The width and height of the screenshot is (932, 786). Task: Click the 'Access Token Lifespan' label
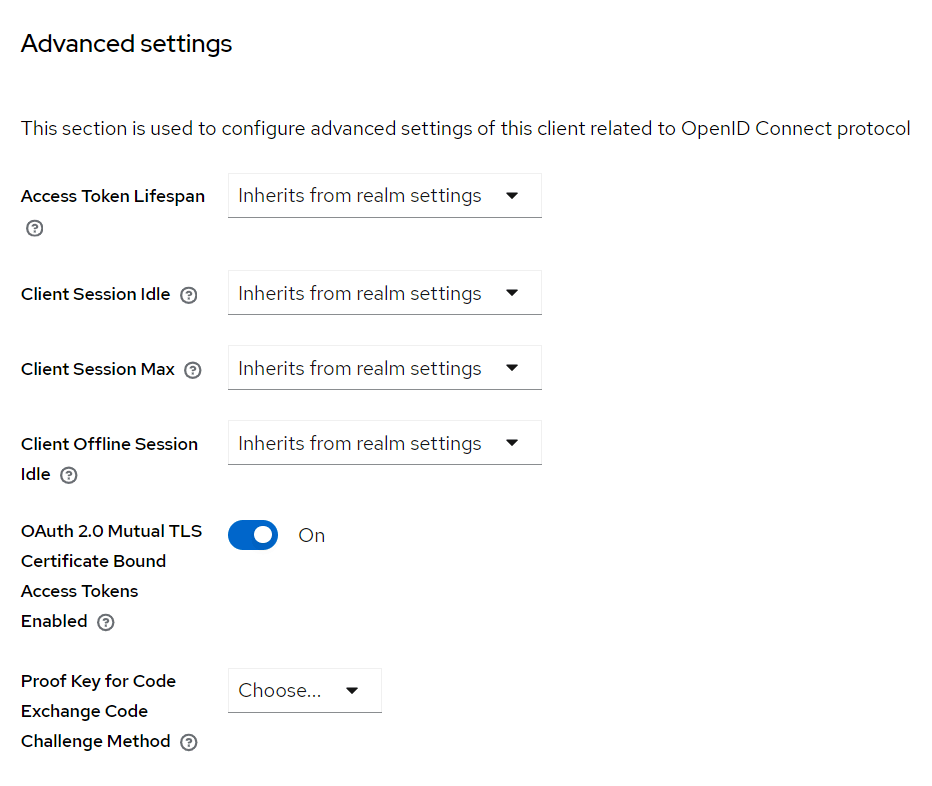click(113, 196)
